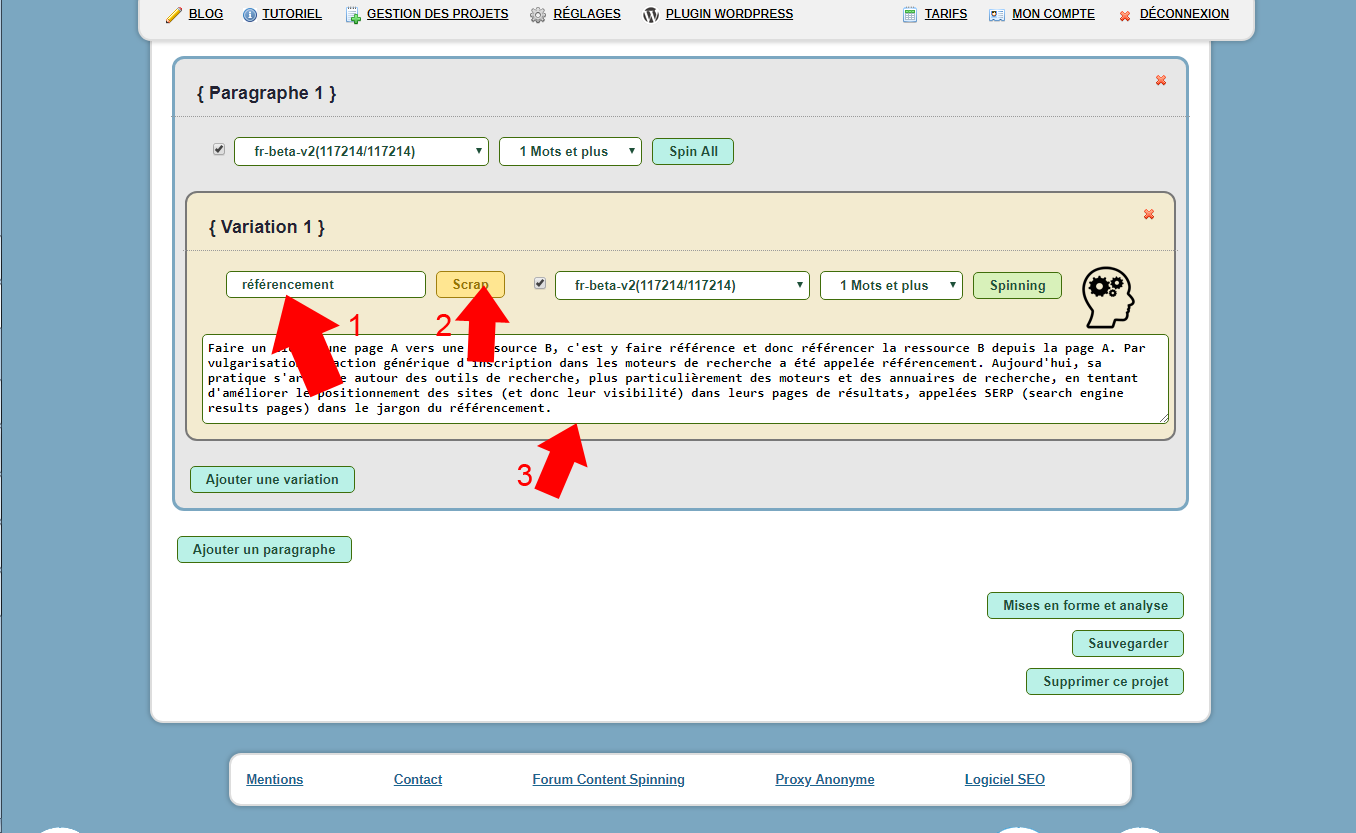Click inside the Variation 1 text area
The height and width of the screenshot is (833, 1356).
coord(685,379)
